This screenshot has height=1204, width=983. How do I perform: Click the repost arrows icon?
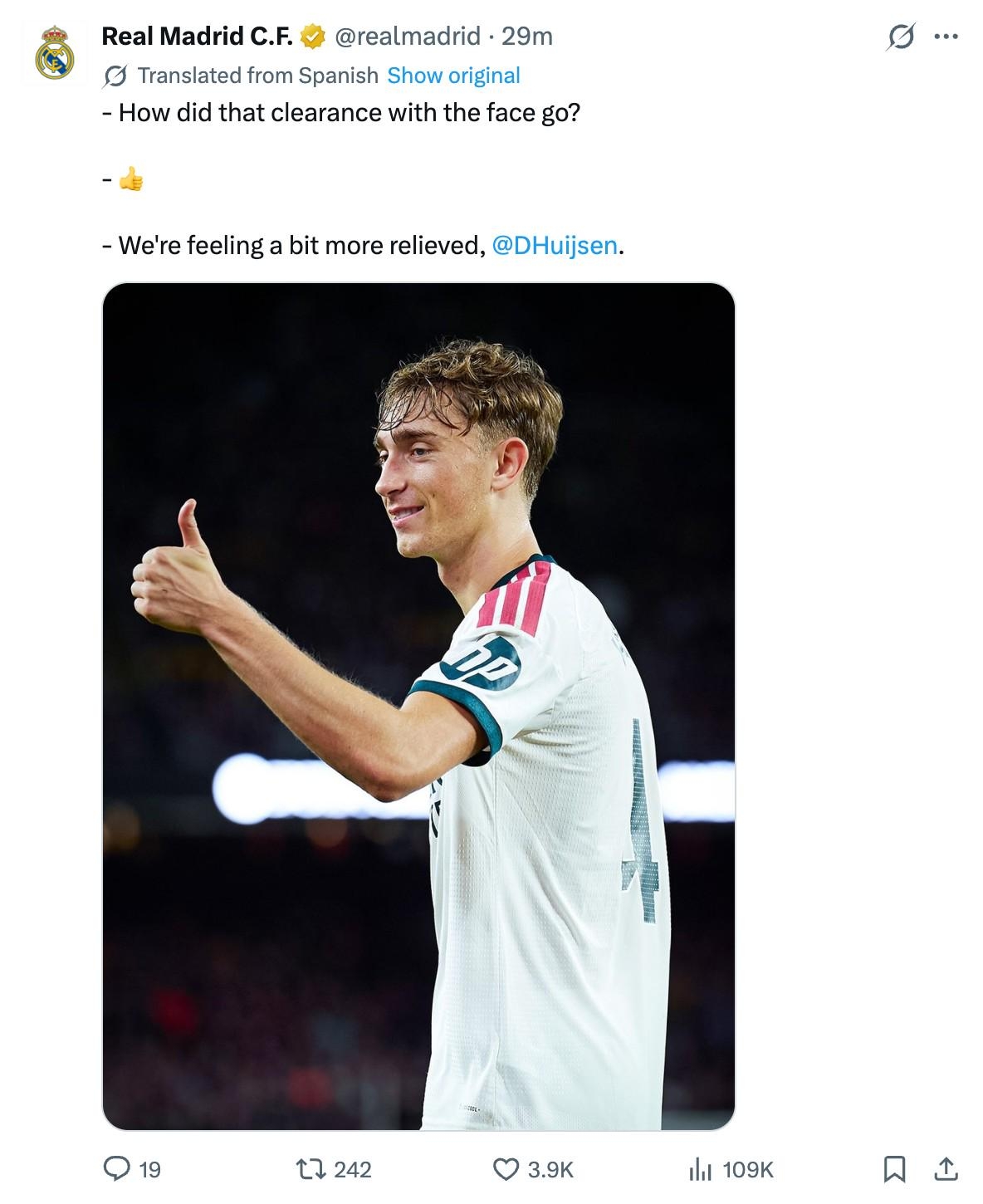click(311, 1169)
